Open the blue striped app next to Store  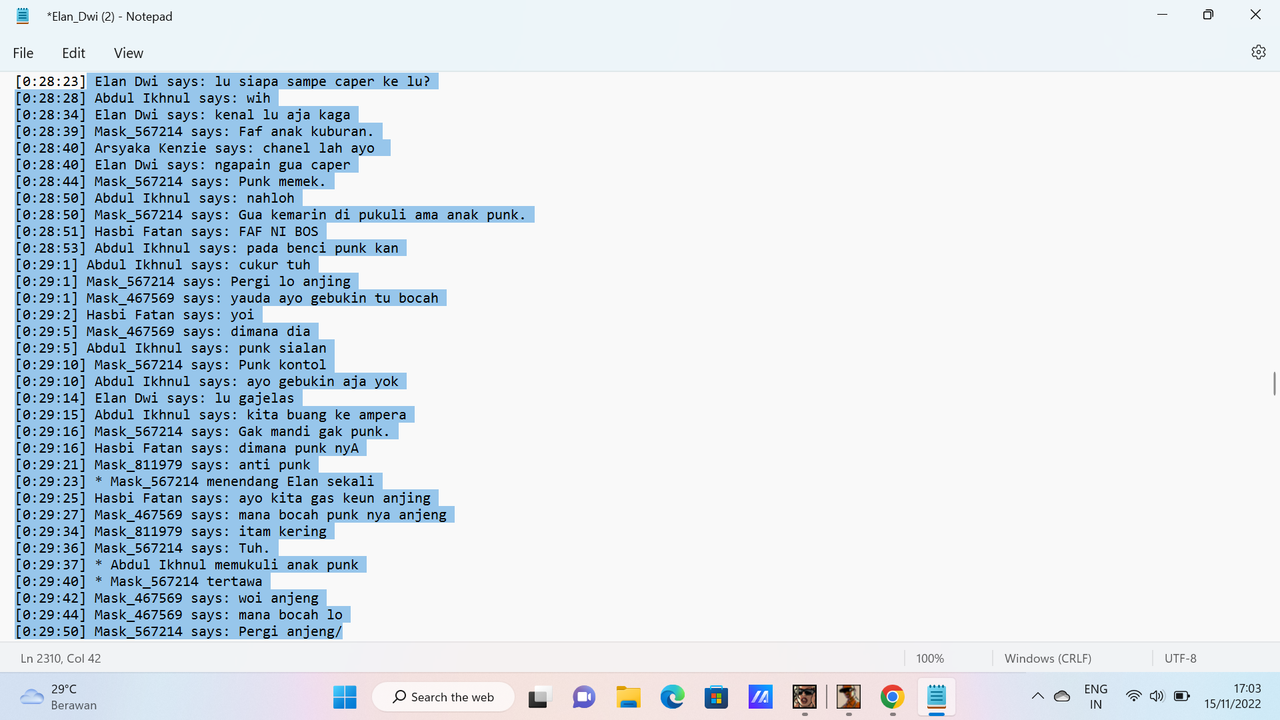pyautogui.click(x=760, y=696)
